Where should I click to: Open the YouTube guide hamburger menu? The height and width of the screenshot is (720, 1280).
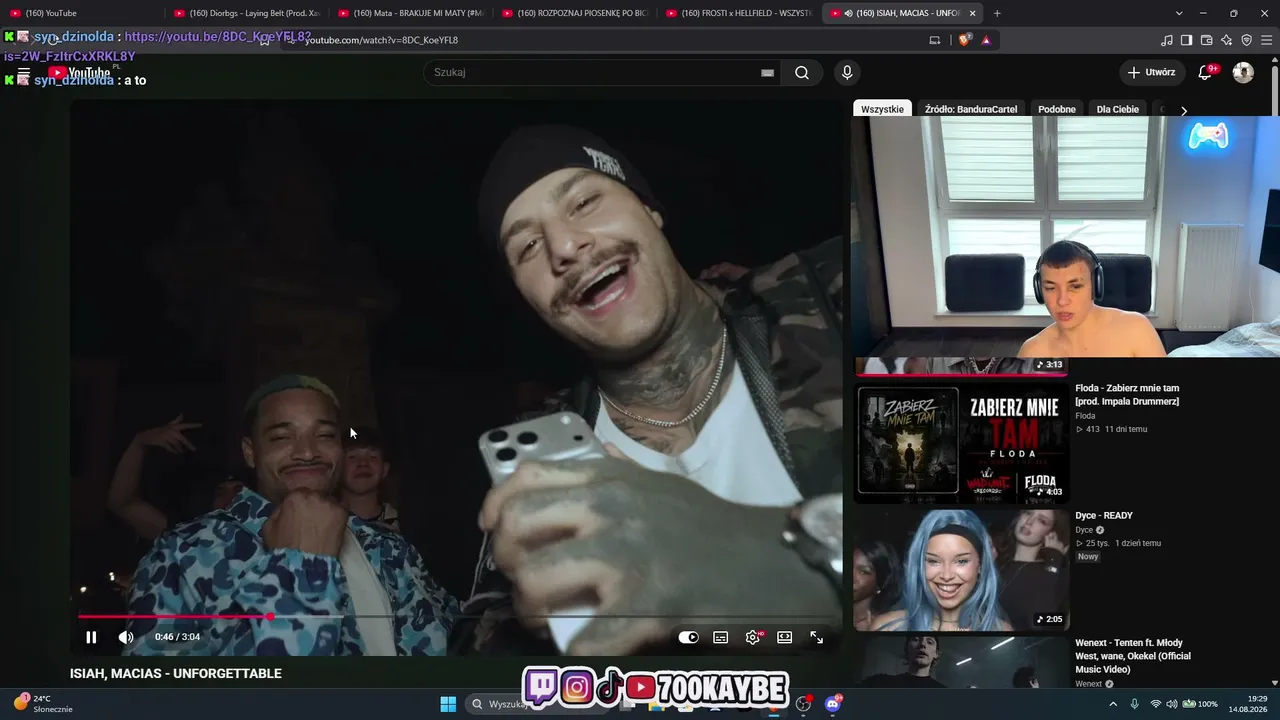pos(23,75)
